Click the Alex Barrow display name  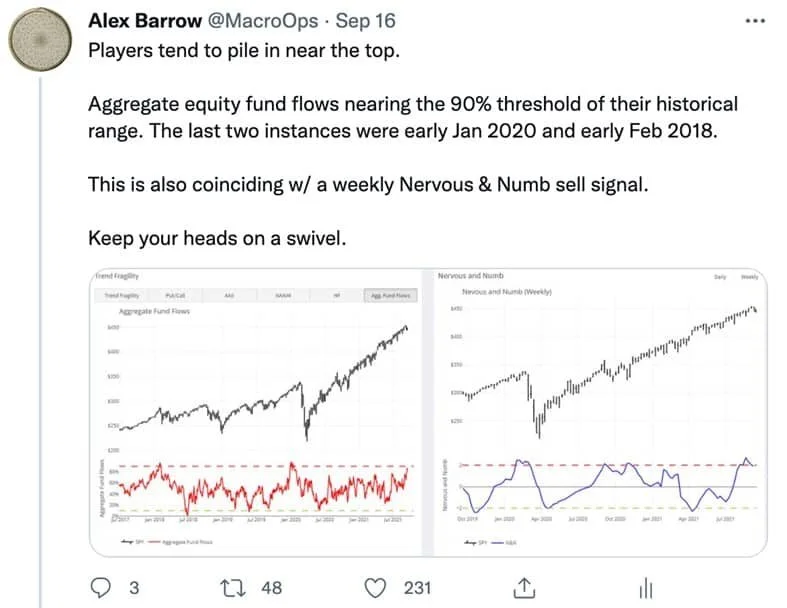click(x=145, y=21)
